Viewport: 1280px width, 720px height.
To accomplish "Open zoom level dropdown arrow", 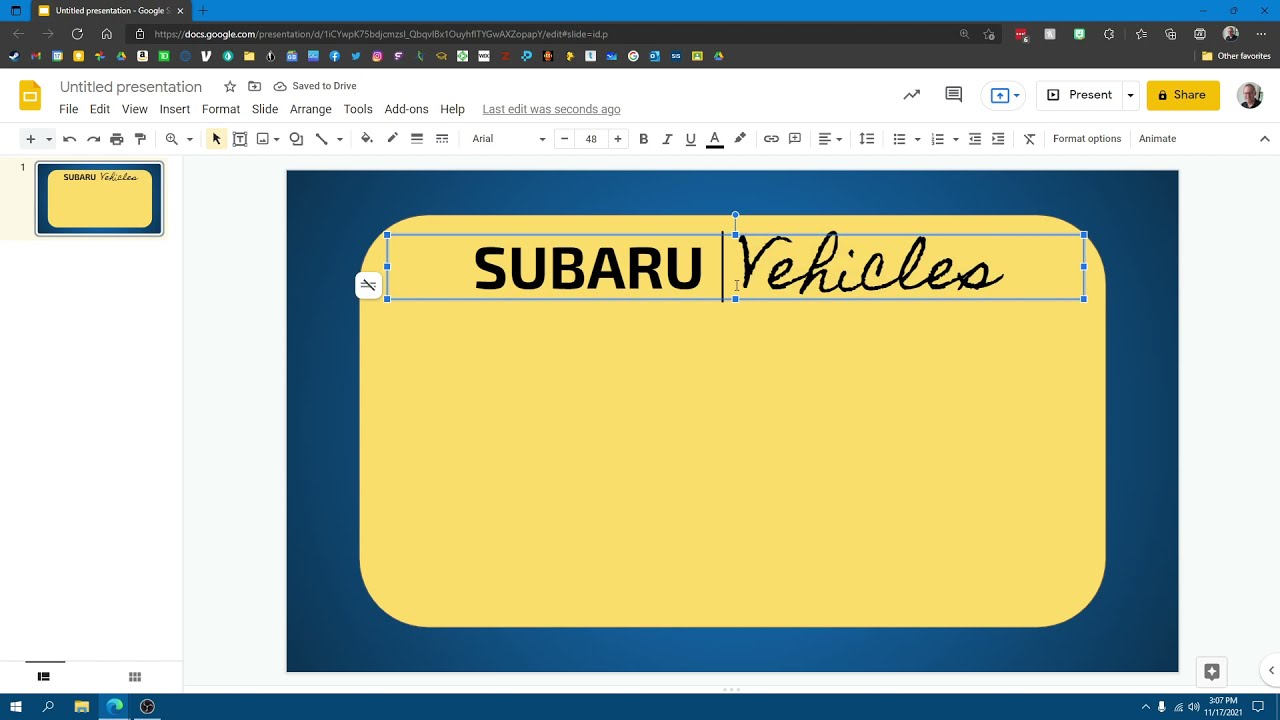I will click(189, 139).
